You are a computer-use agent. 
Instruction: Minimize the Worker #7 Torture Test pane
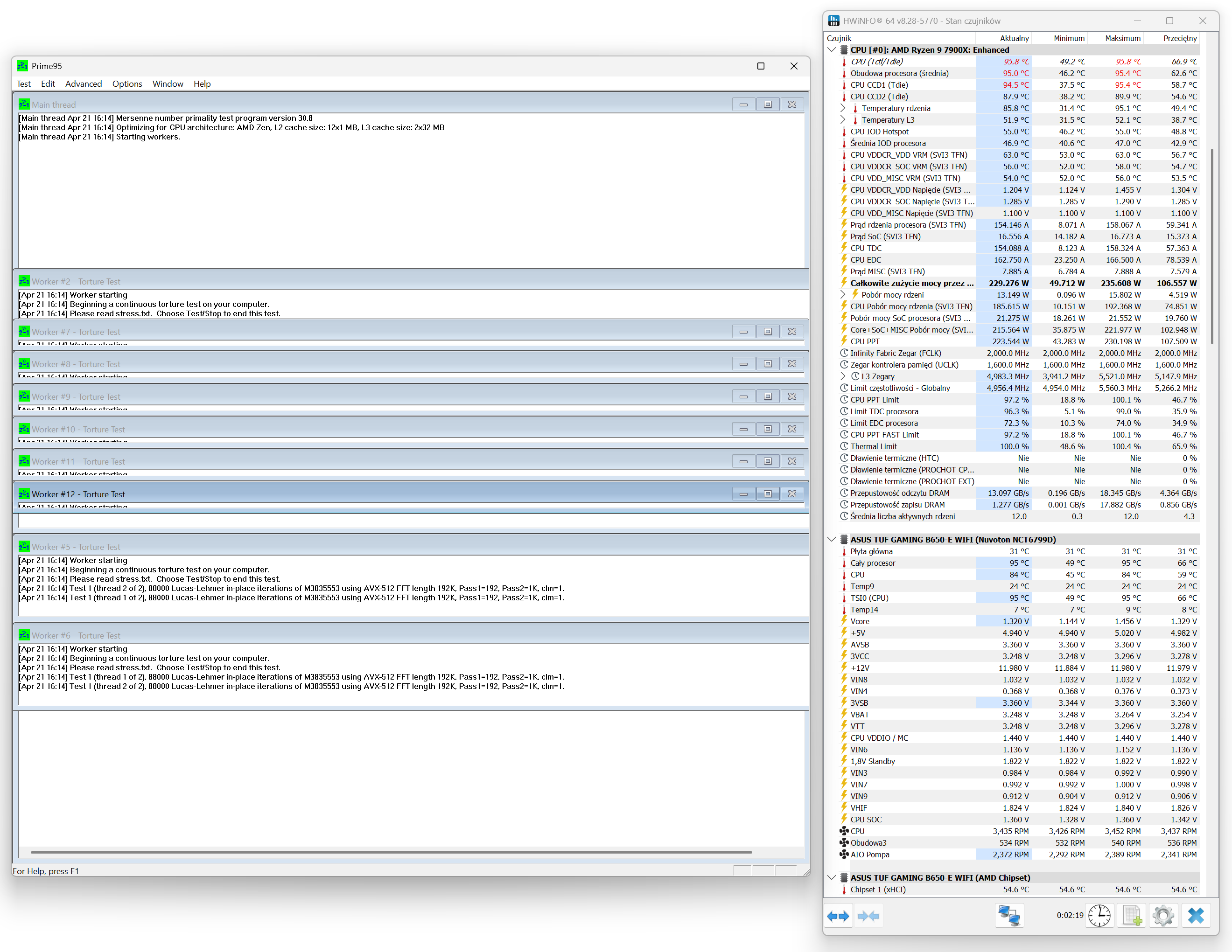pos(743,332)
